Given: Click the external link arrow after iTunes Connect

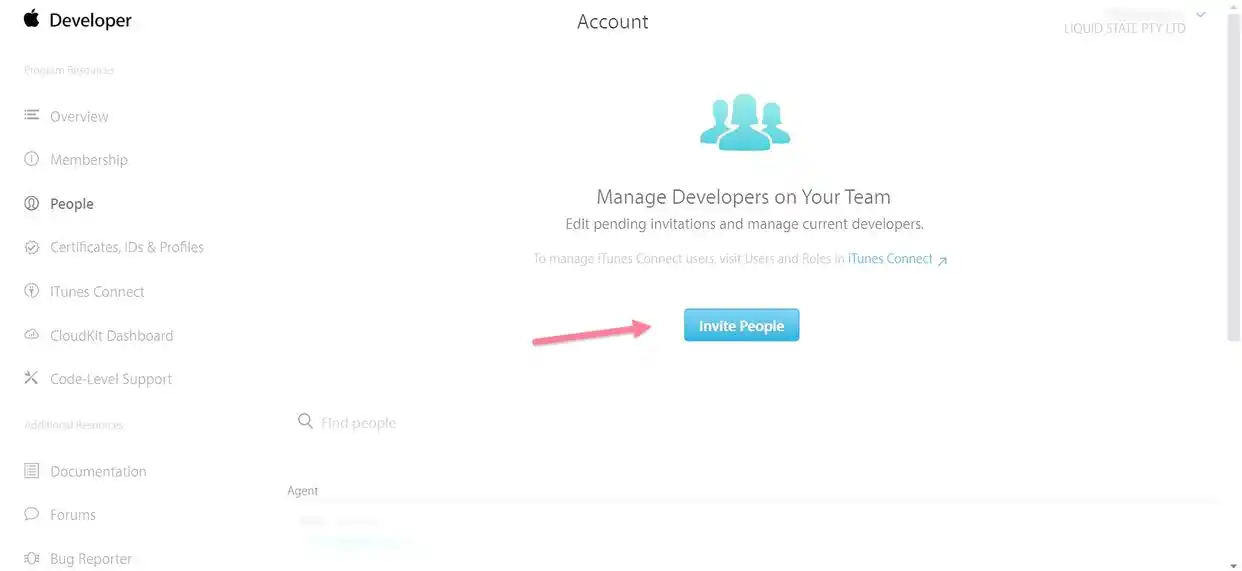Looking at the screenshot, I should tap(942, 260).
